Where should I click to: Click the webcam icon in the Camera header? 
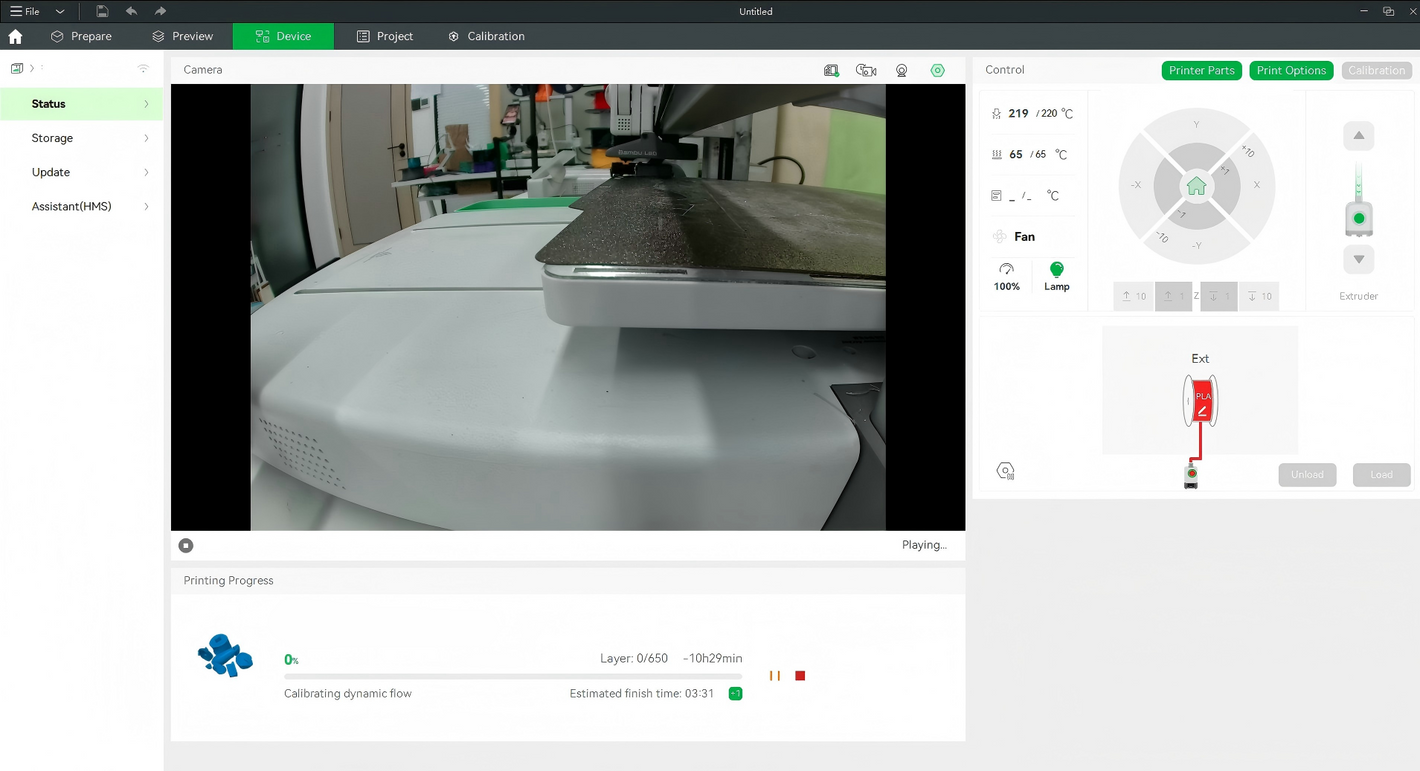[x=901, y=70]
